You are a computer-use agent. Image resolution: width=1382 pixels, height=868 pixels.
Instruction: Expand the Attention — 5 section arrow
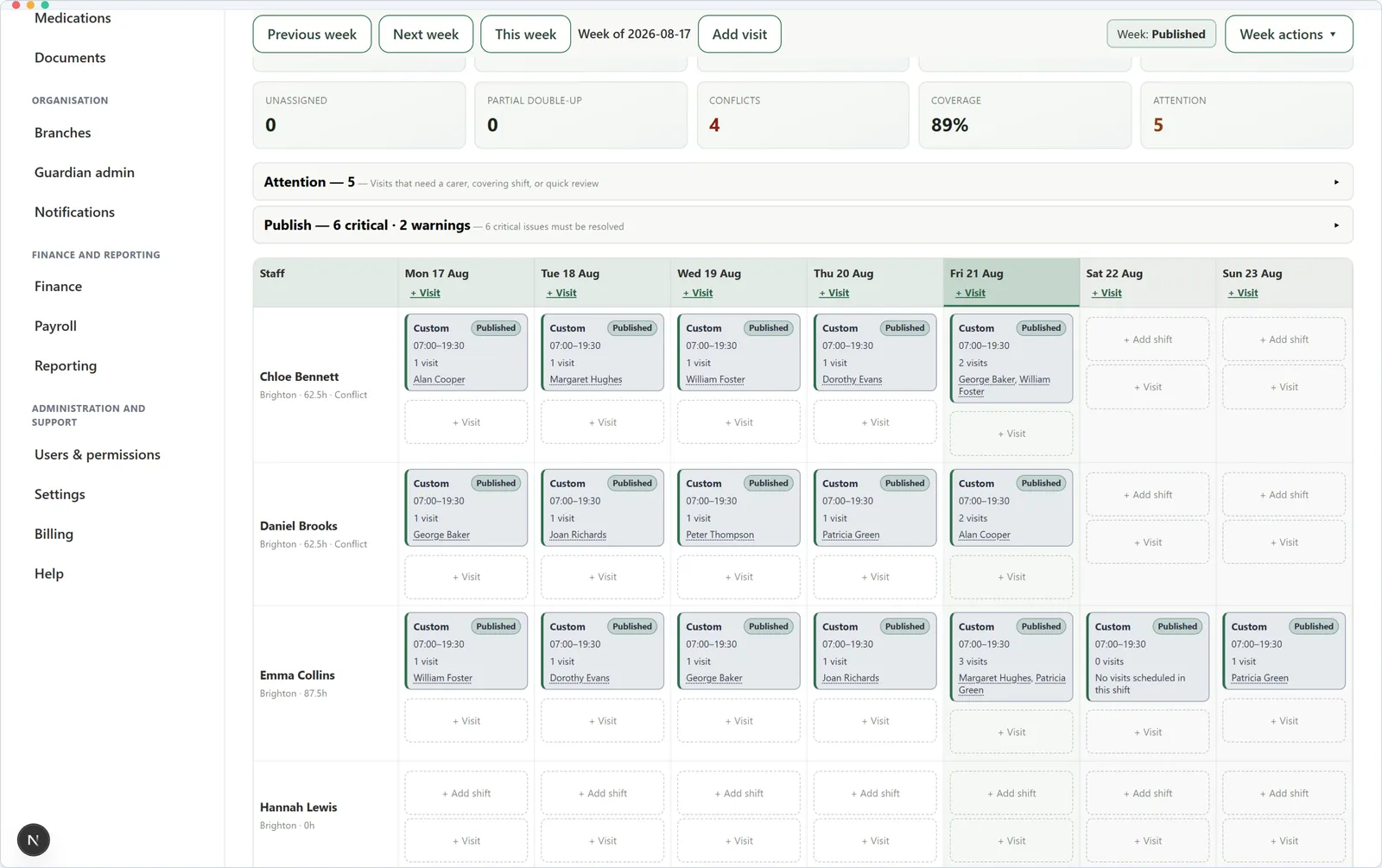(x=1336, y=182)
